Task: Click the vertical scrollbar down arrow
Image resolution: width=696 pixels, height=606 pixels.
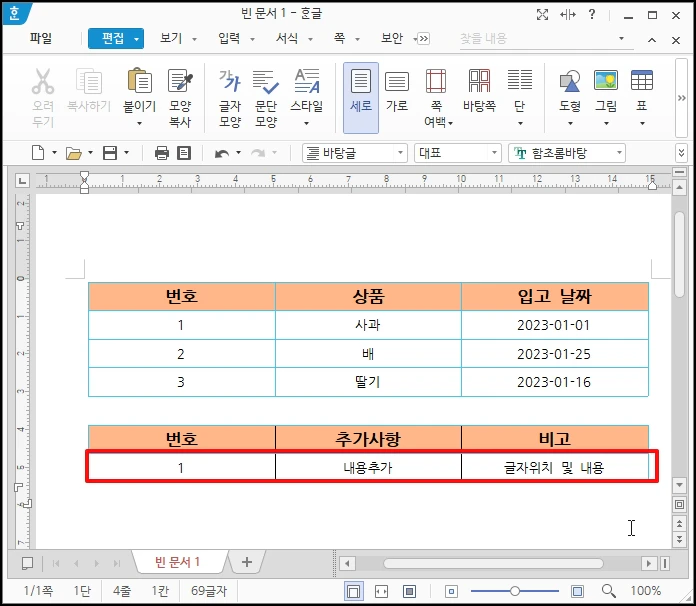Action: (679, 485)
